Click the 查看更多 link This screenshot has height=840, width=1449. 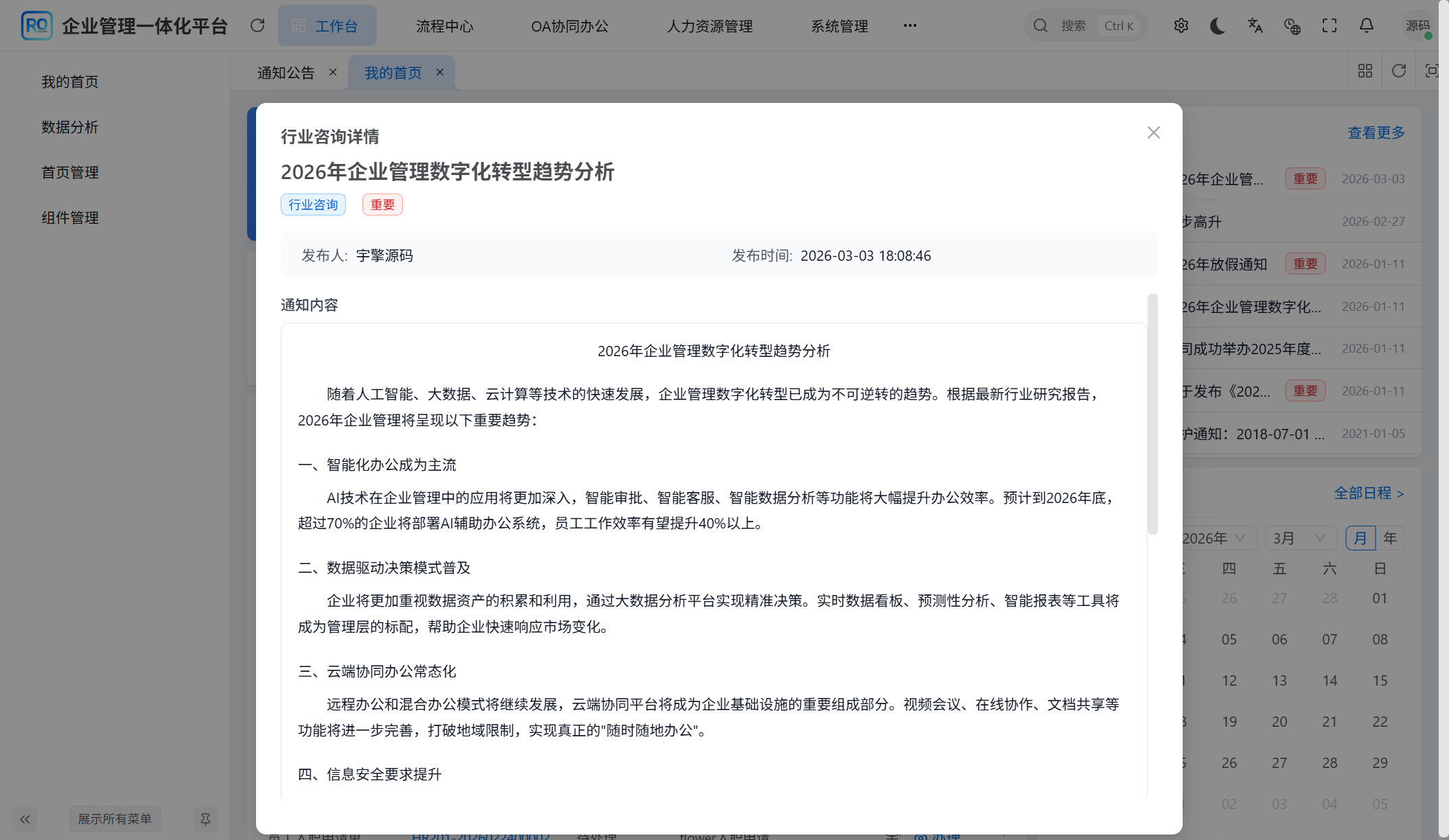tap(1375, 132)
